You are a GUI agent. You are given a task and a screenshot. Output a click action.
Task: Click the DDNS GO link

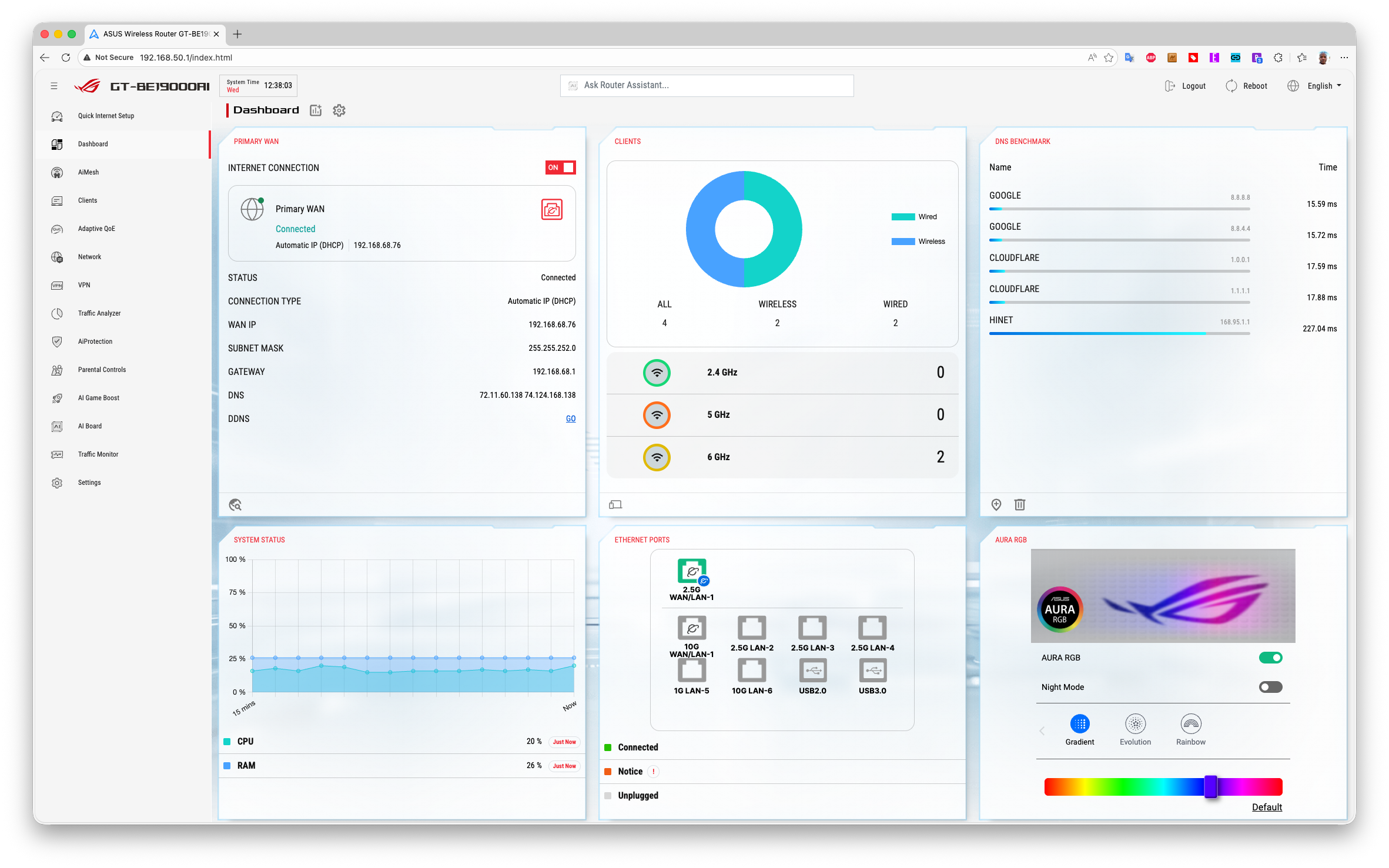pyautogui.click(x=570, y=418)
